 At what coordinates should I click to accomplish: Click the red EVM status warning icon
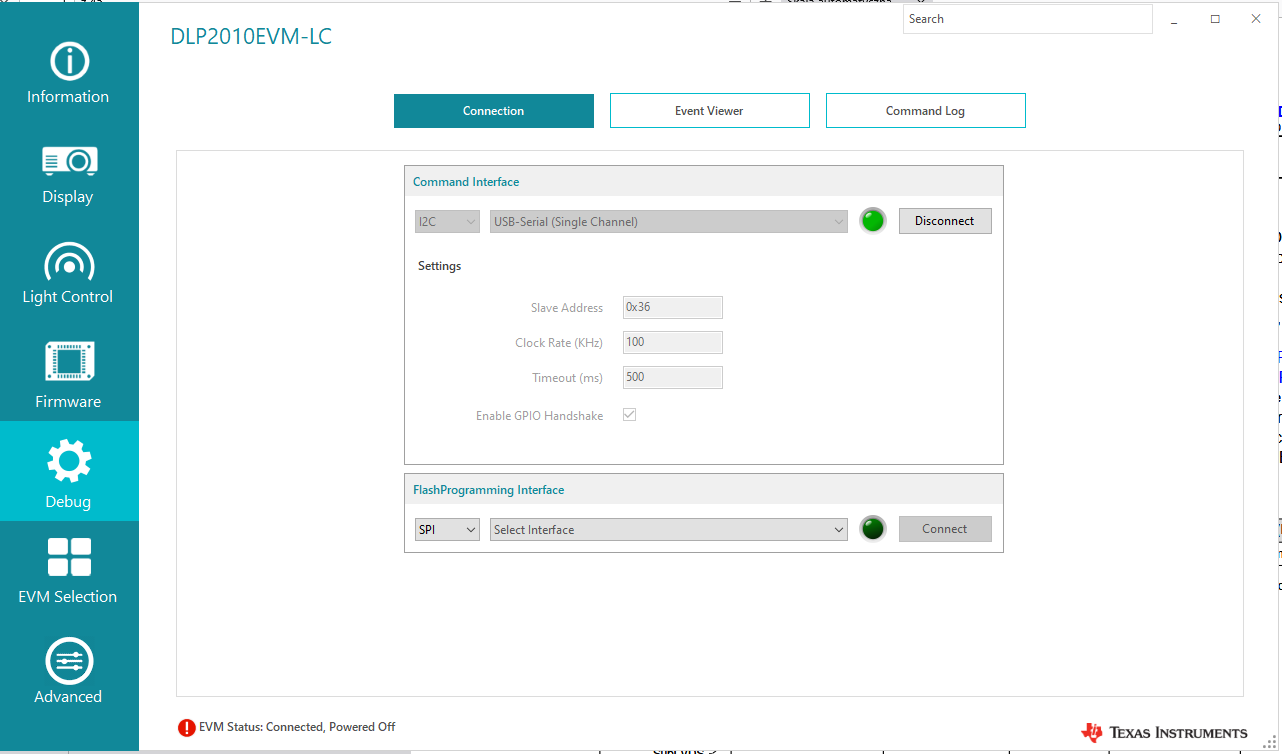coord(187,728)
